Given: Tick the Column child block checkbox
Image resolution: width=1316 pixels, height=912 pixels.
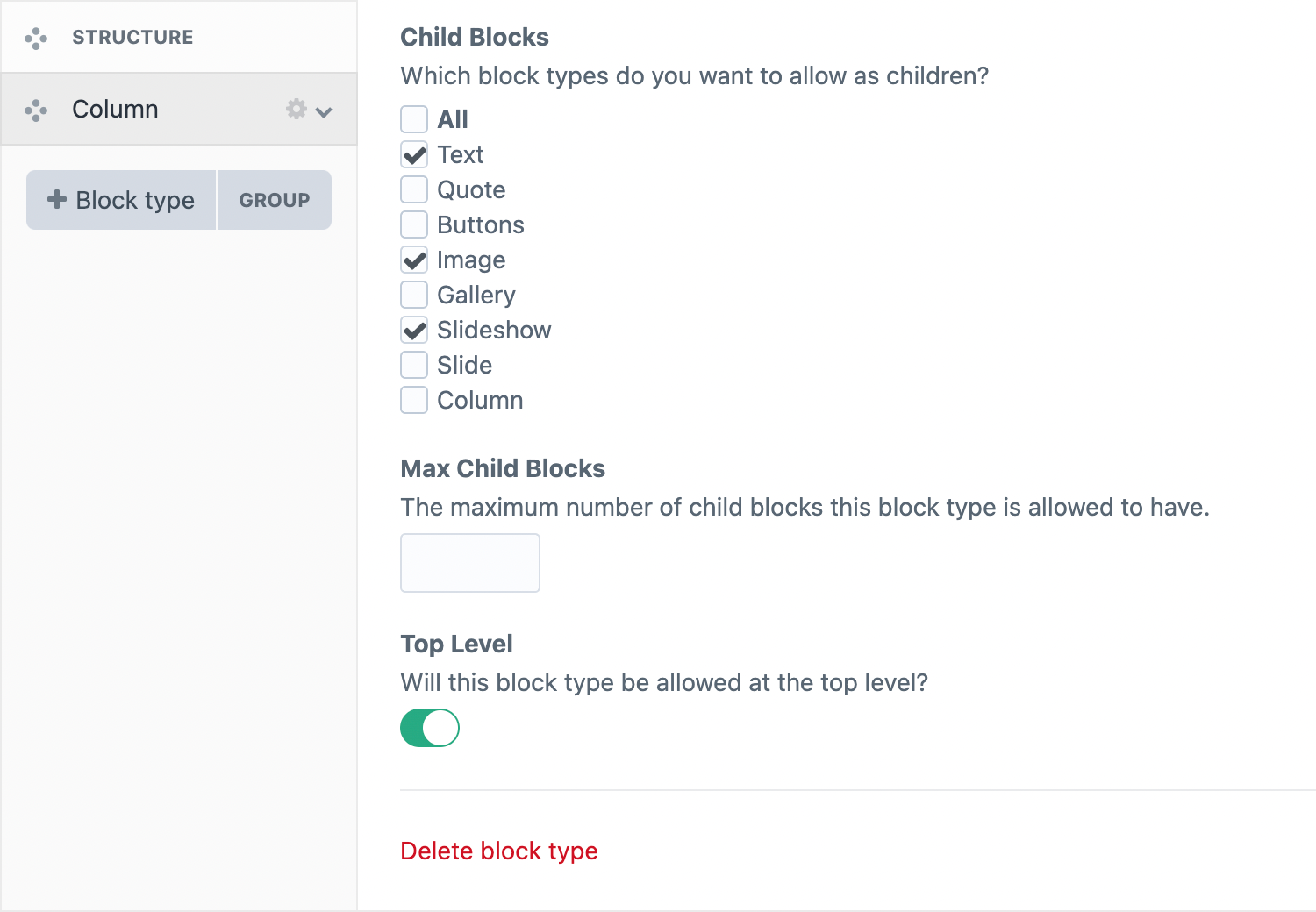Looking at the screenshot, I should click(414, 400).
